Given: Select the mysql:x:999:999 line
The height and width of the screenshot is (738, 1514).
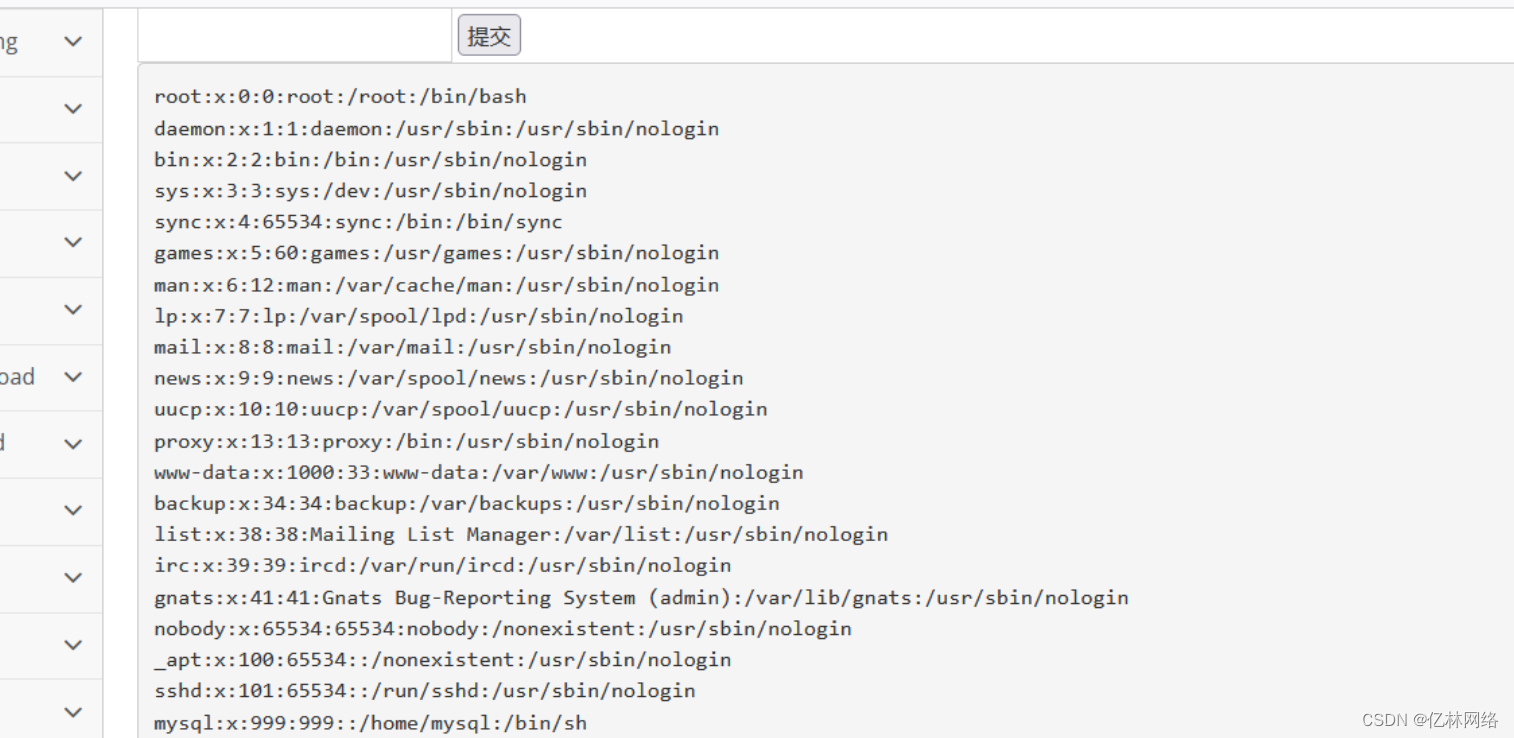Looking at the screenshot, I should point(370,722).
